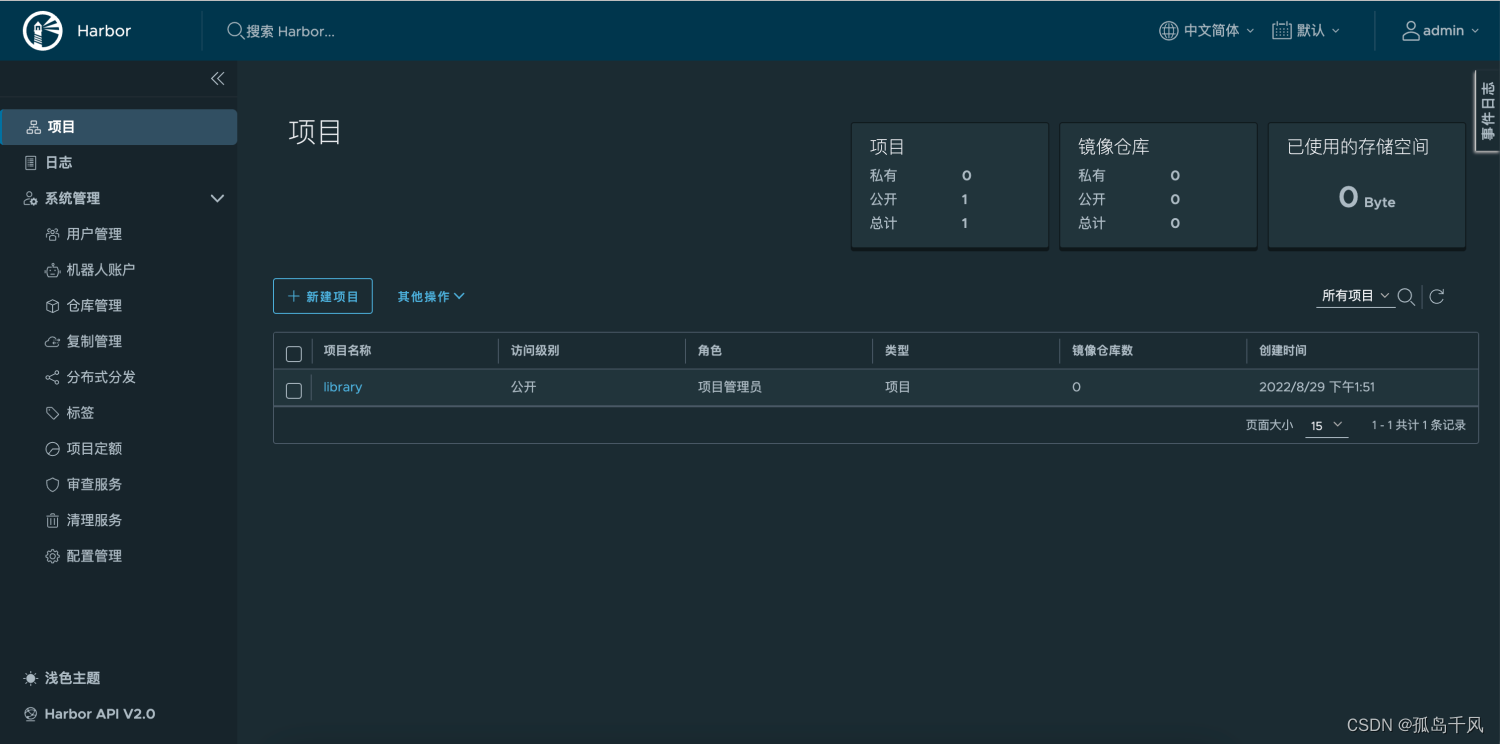The height and width of the screenshot is (744, 1500).
Task: Click the 分布式分发 share icon
Action: 53,378
